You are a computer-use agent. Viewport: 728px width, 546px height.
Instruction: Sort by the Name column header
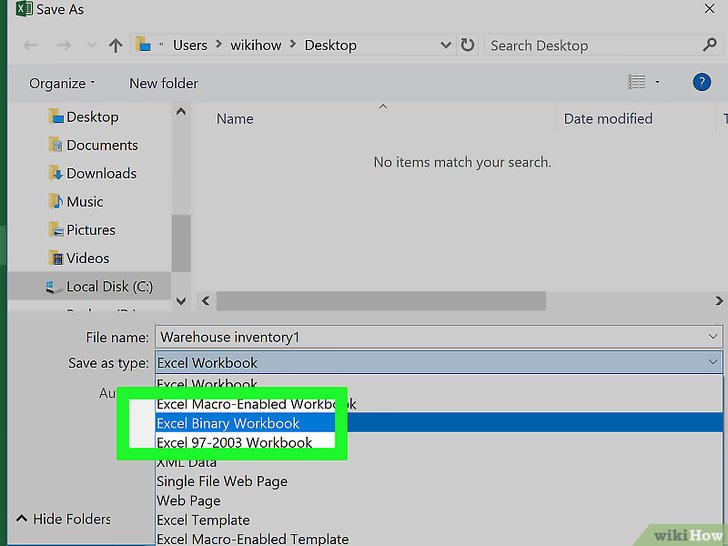235,119
